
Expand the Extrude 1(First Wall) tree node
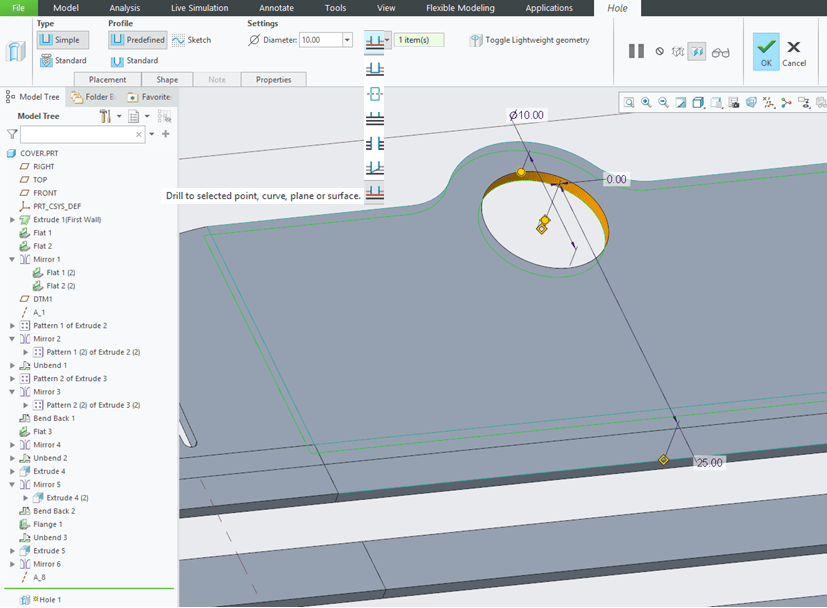pos(12,219)
